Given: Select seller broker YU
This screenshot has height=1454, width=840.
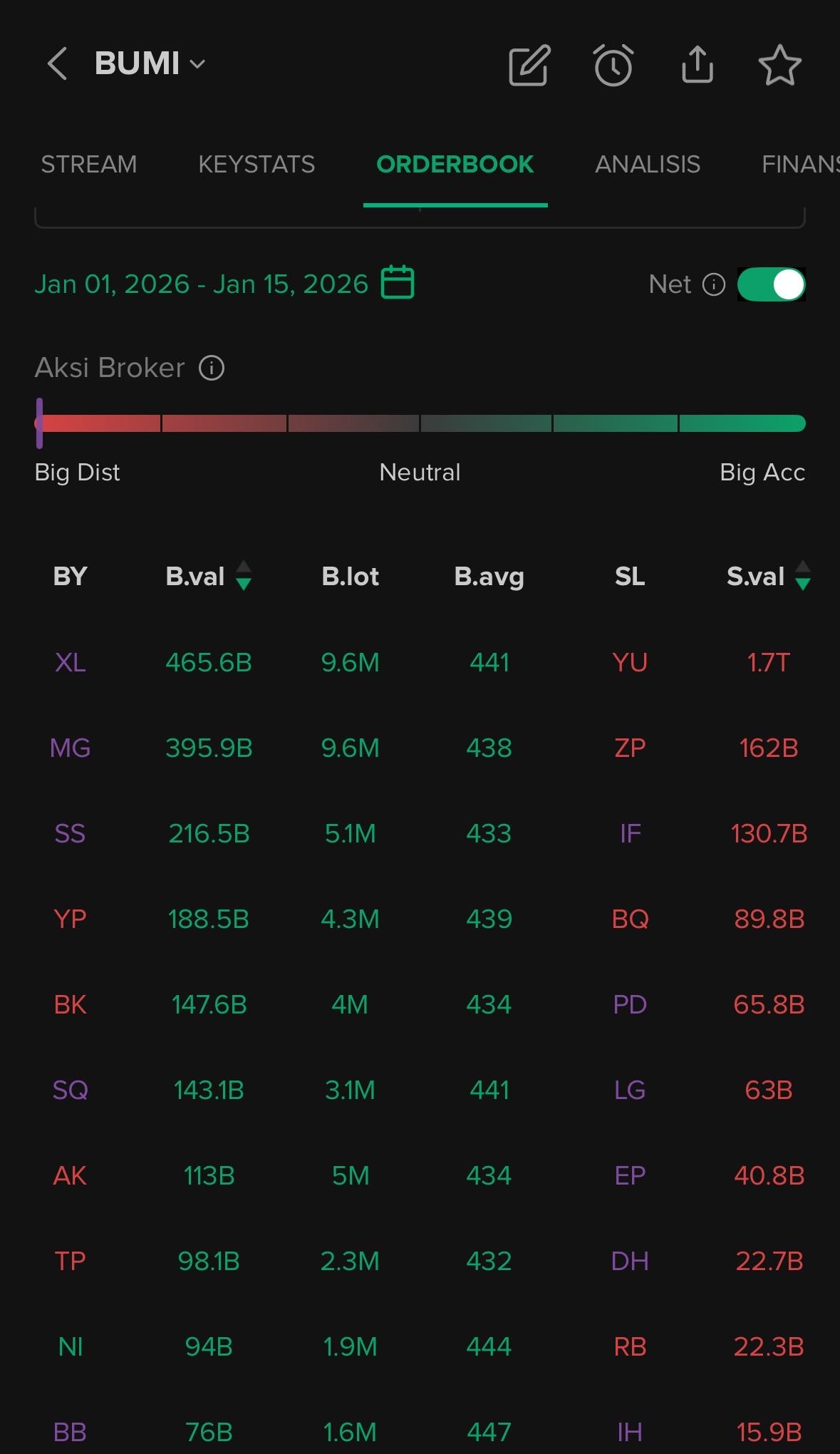Looking at the screenshot, I should click(x=630, y=663).
